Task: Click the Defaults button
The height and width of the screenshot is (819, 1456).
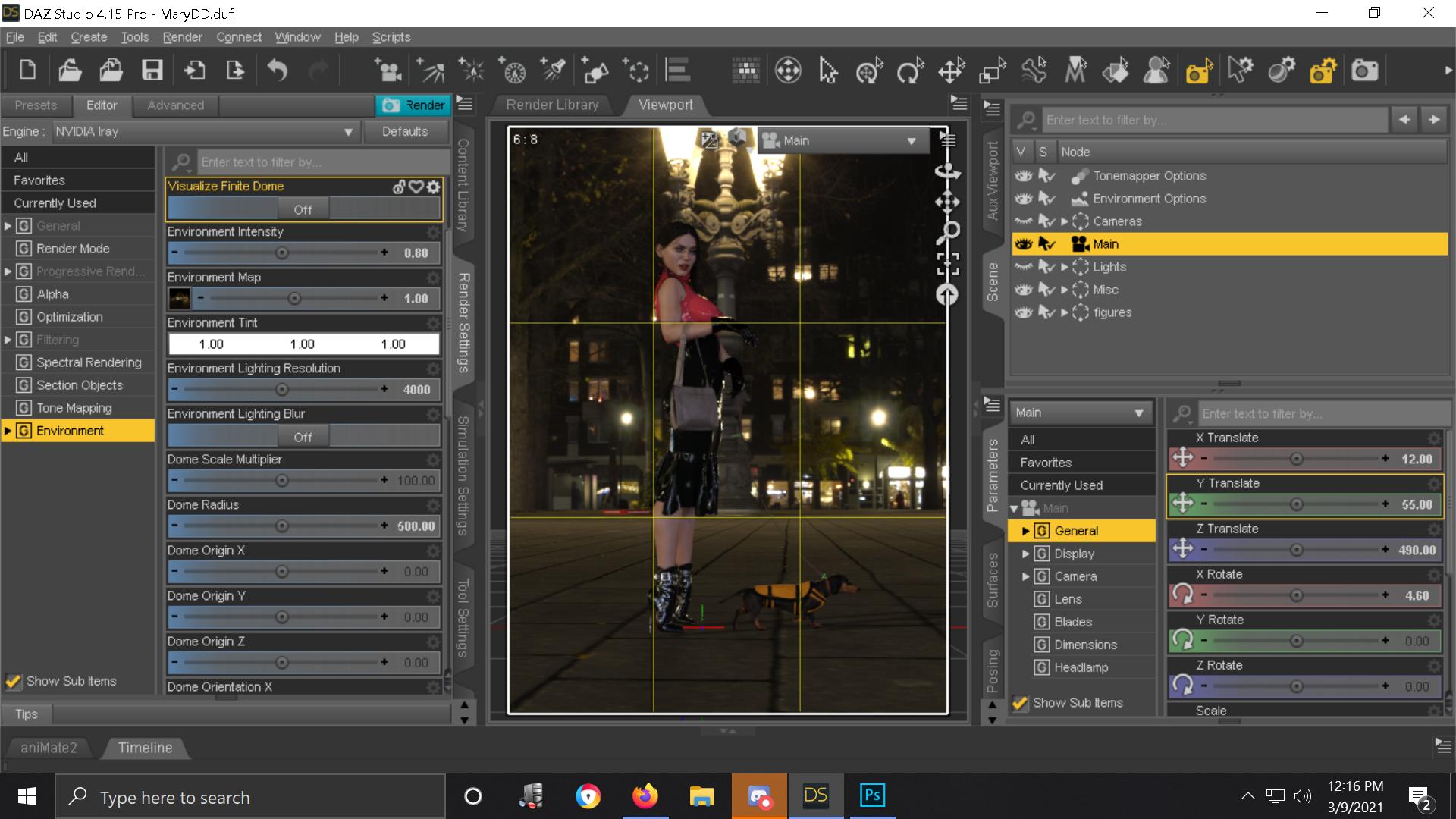Action: tap(405, 131)
